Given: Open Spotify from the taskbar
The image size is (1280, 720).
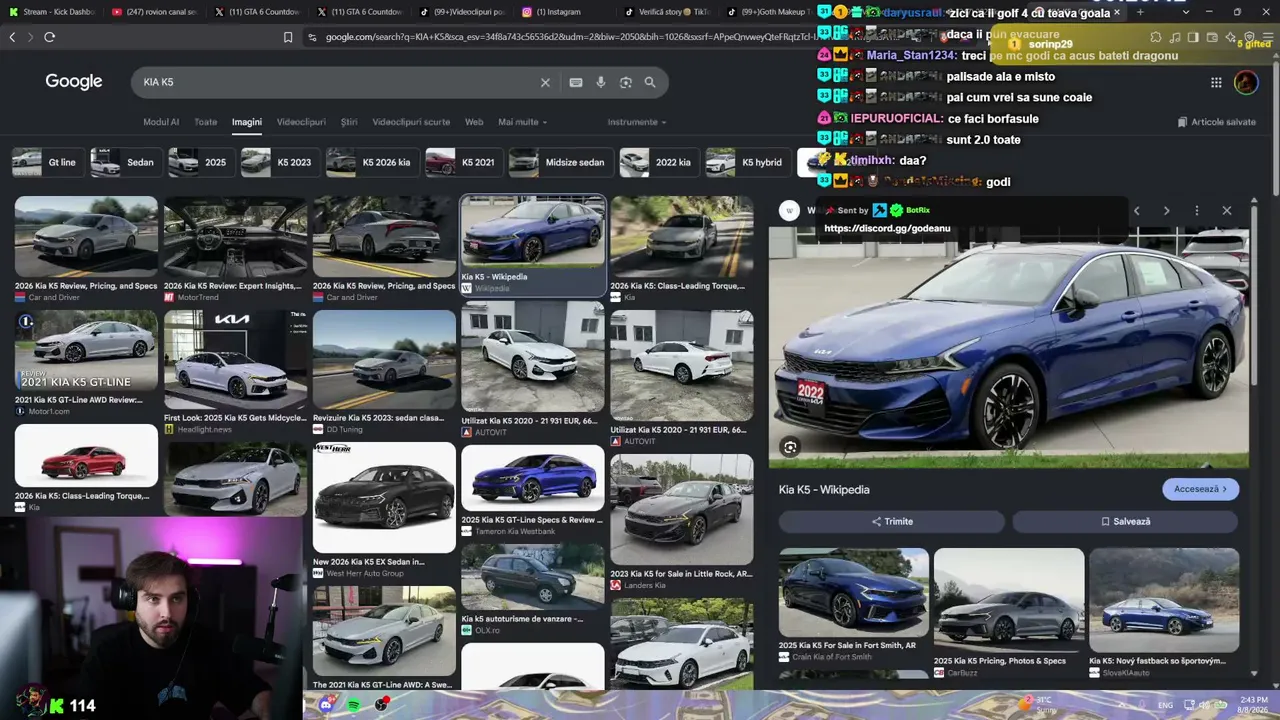Looking at the screenshot, I should (x=355, y=705).
